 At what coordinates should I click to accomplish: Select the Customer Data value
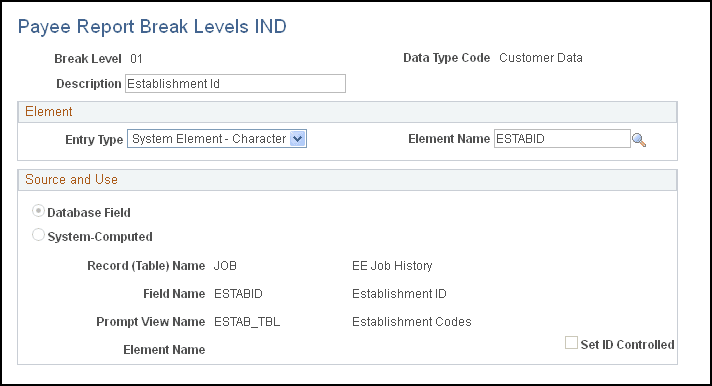pos(541,58)
